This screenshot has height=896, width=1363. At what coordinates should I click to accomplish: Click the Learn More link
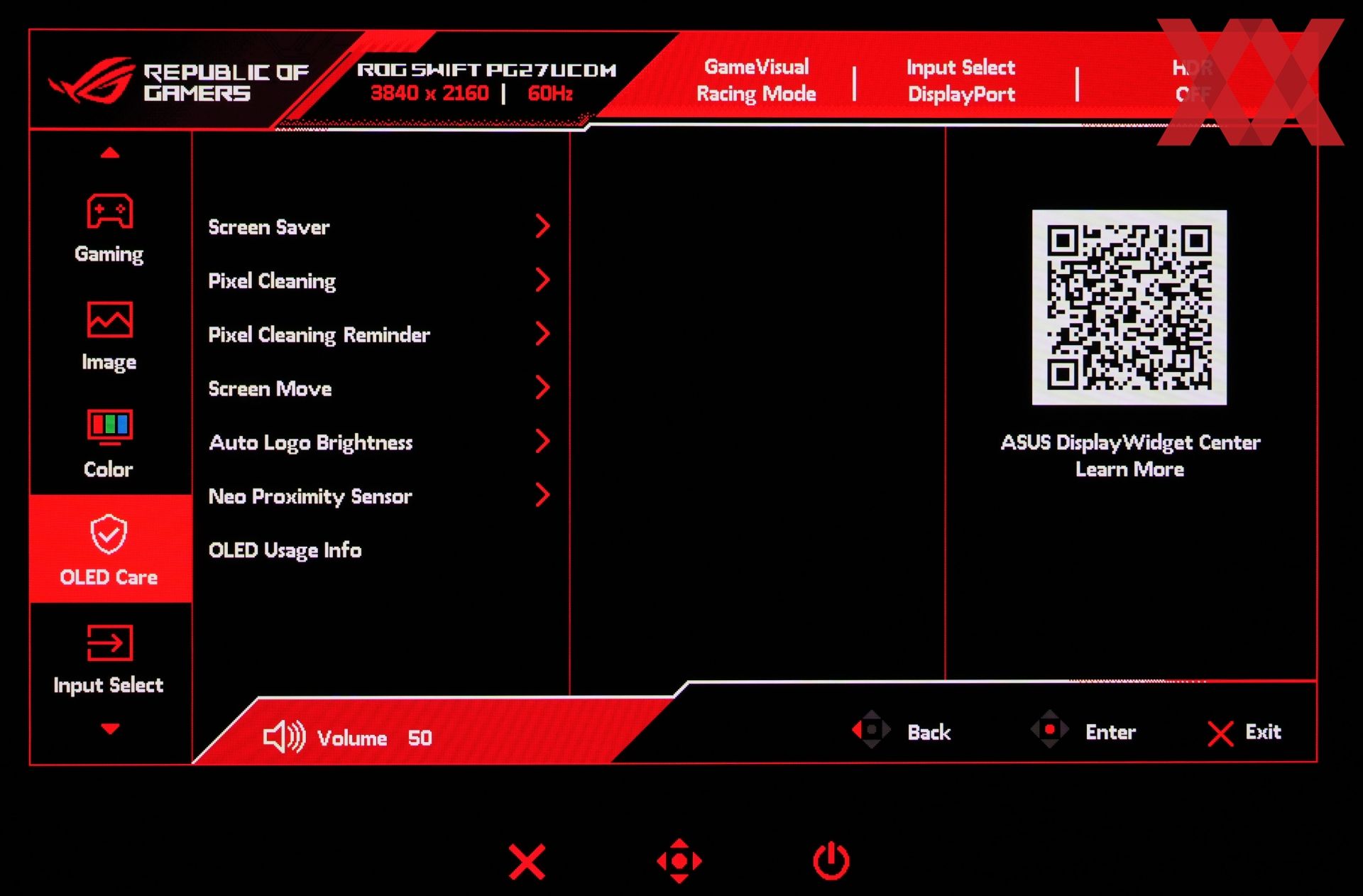tap(1130, 469)
